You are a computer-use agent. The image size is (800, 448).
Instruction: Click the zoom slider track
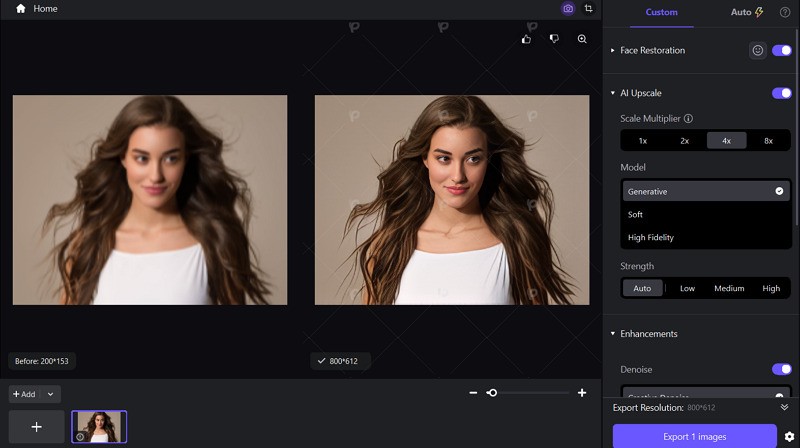point(529,393)
